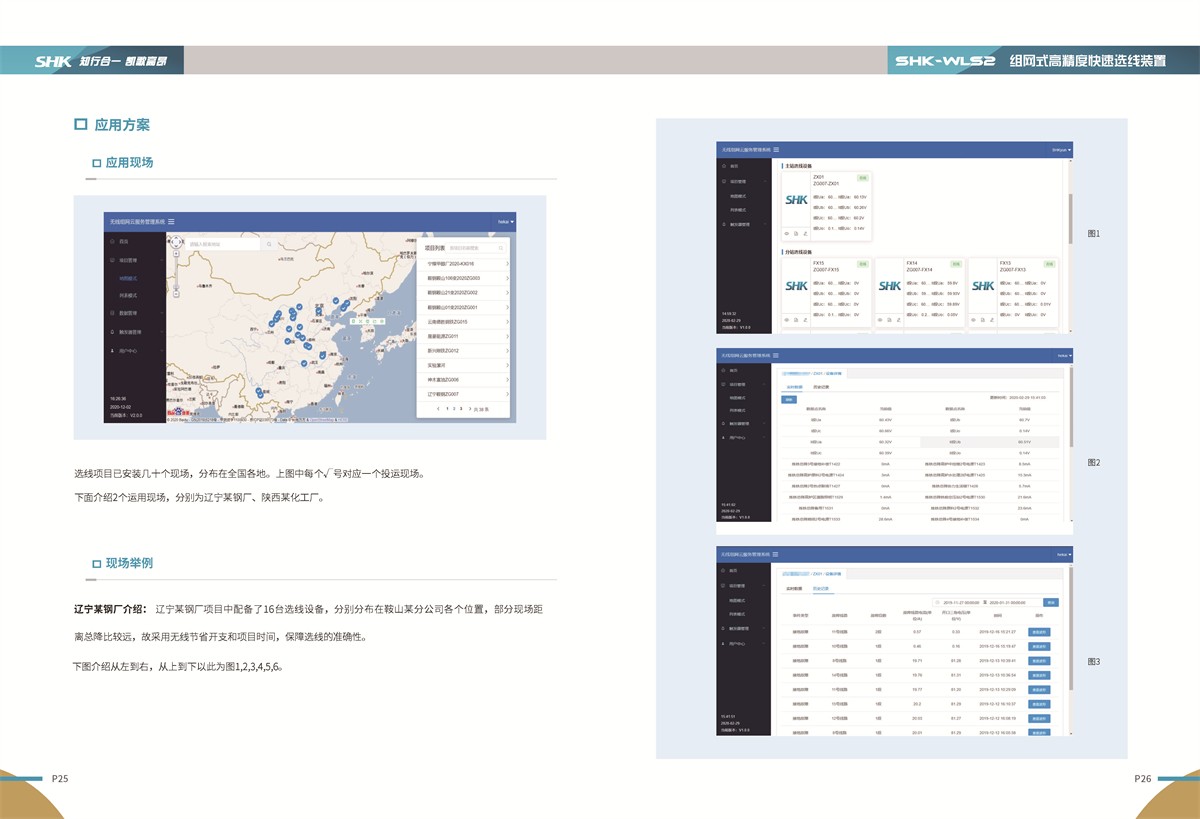This screenshot has width=1200, height=819.
Task: Open project 实验漯河 in the list
Action: [464, 365]
